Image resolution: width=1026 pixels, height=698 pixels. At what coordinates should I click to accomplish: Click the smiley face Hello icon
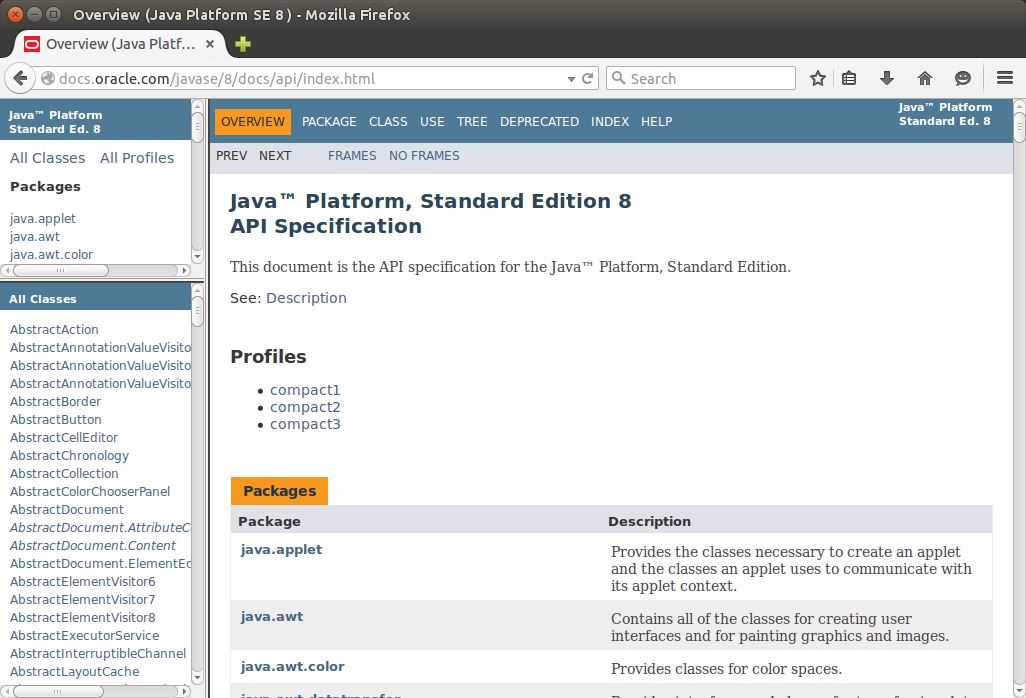click(x=962, y=78)
